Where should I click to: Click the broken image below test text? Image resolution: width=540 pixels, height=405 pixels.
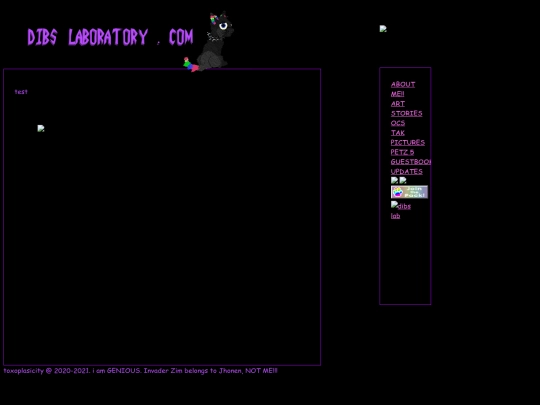pos(41,128)
